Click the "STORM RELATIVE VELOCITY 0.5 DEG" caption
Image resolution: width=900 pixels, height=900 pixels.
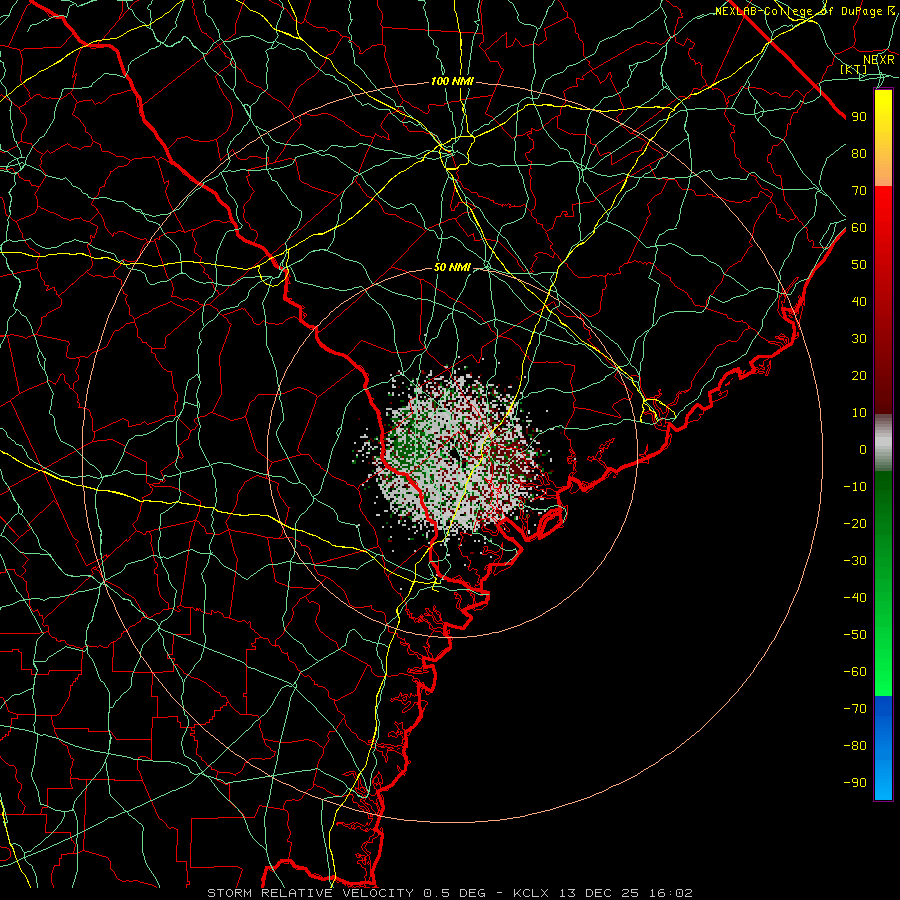coord(346,893)
